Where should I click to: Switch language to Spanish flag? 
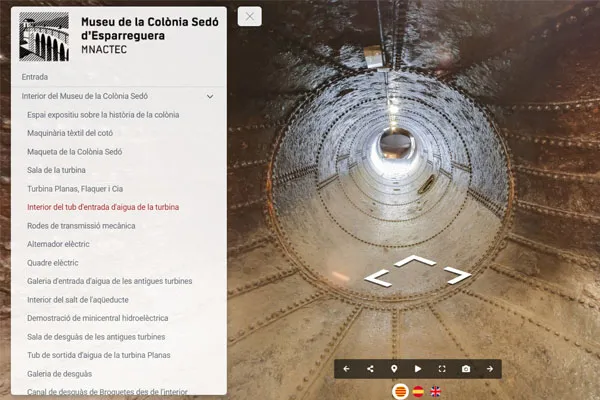click(x=418, y=391)
